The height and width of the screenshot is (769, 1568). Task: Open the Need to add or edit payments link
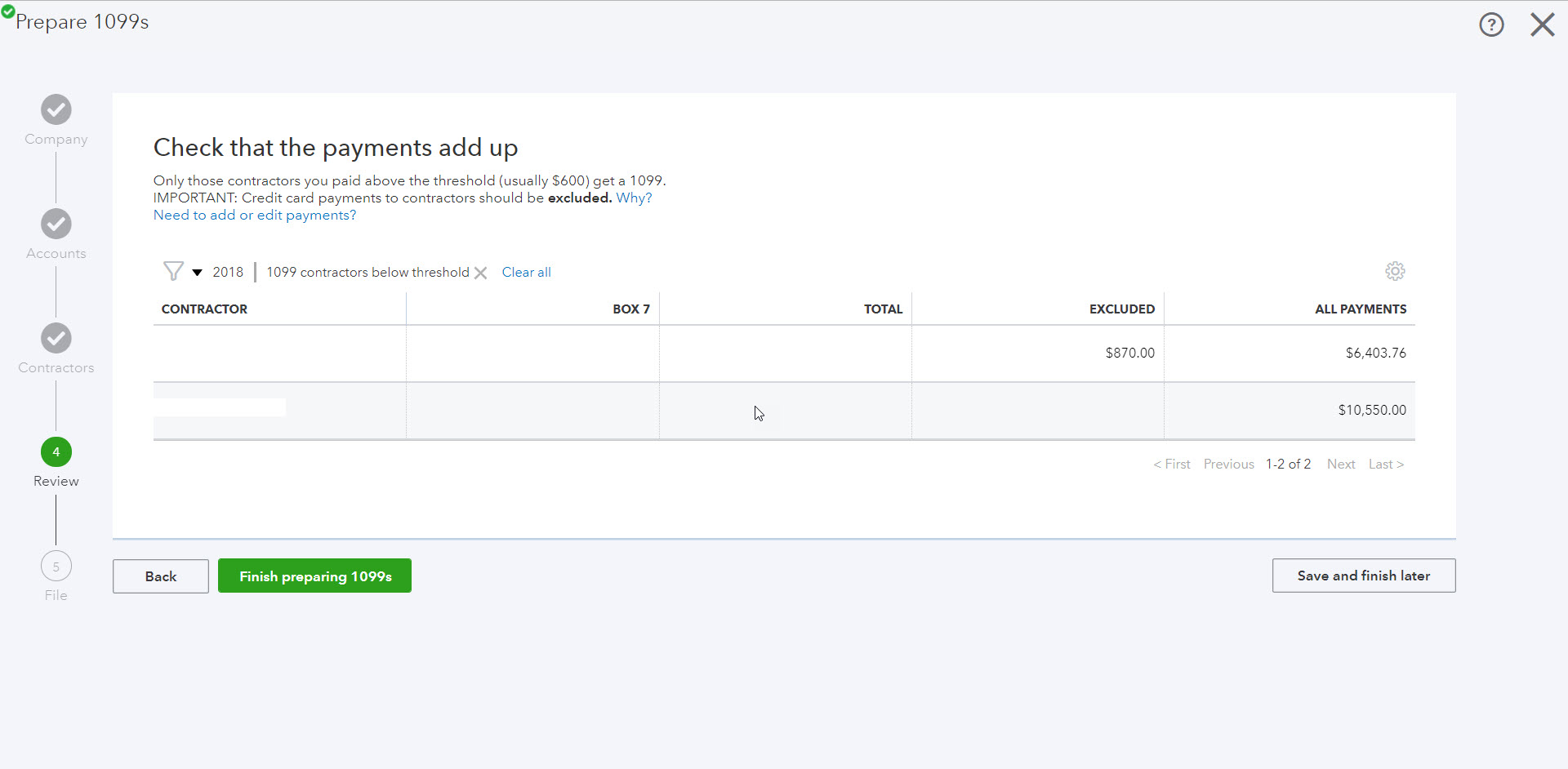pyautogui.click(x=254, y=215)
